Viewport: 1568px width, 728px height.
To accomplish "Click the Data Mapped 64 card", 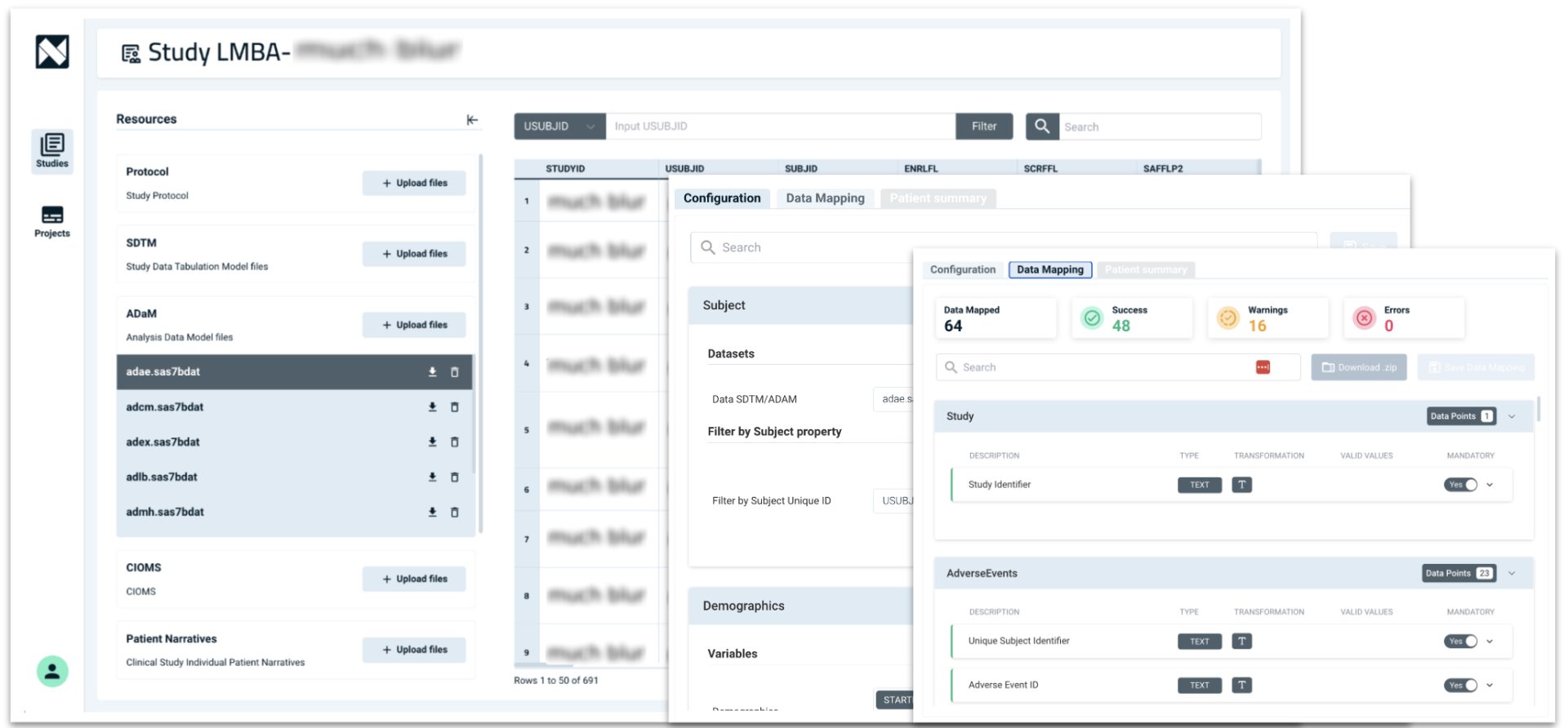I will point(996,318).
